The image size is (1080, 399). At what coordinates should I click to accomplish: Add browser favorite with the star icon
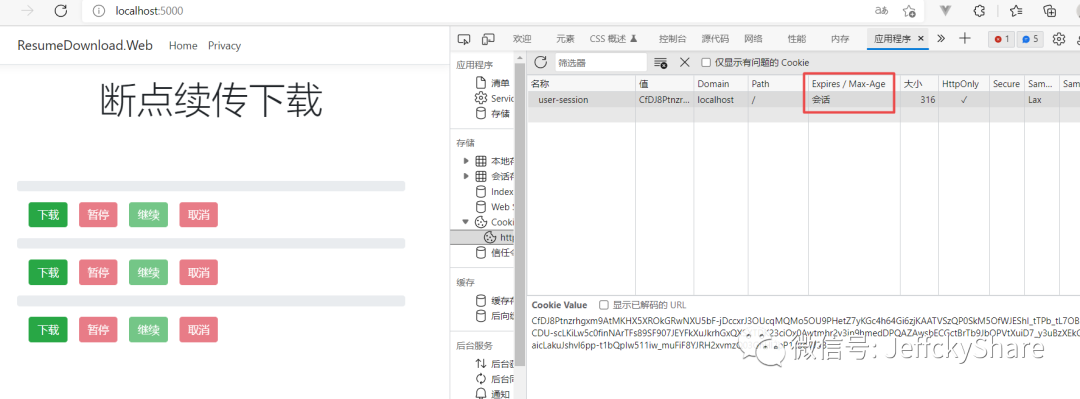click(x=909, y=11)
